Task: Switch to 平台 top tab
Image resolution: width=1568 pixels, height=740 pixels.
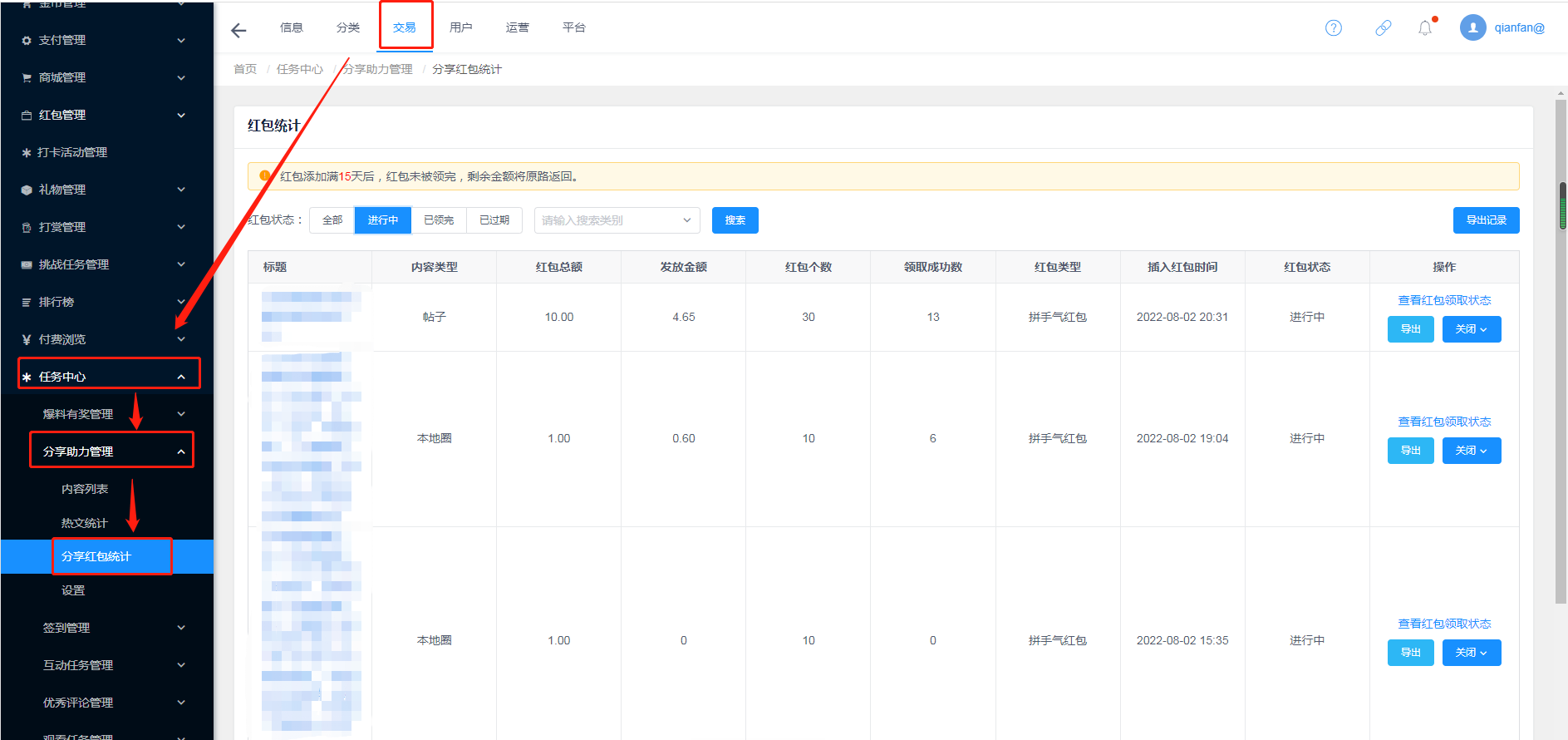Action: point(574,27)
